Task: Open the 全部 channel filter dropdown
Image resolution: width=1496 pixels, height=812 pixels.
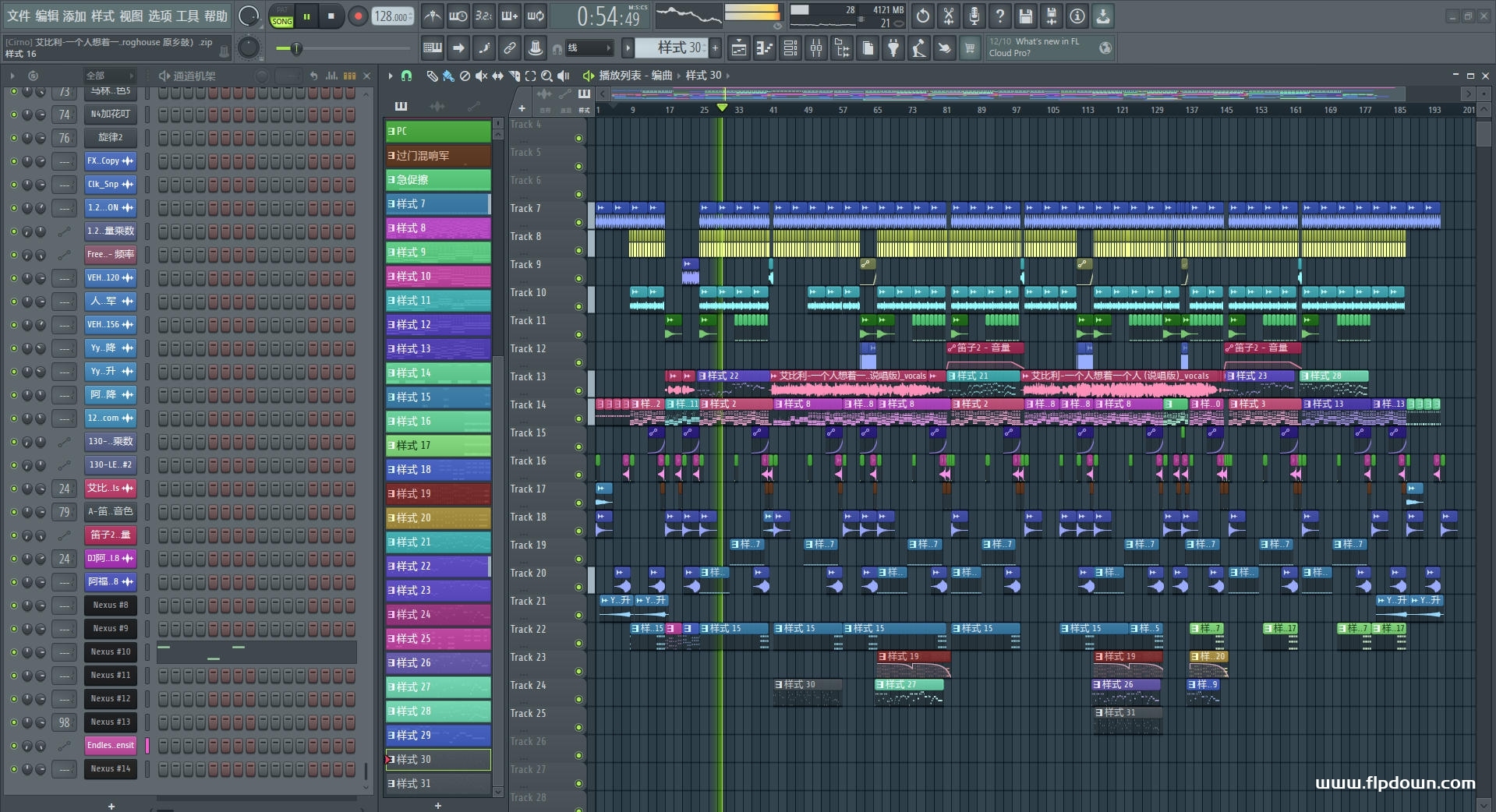Action: 109,76
